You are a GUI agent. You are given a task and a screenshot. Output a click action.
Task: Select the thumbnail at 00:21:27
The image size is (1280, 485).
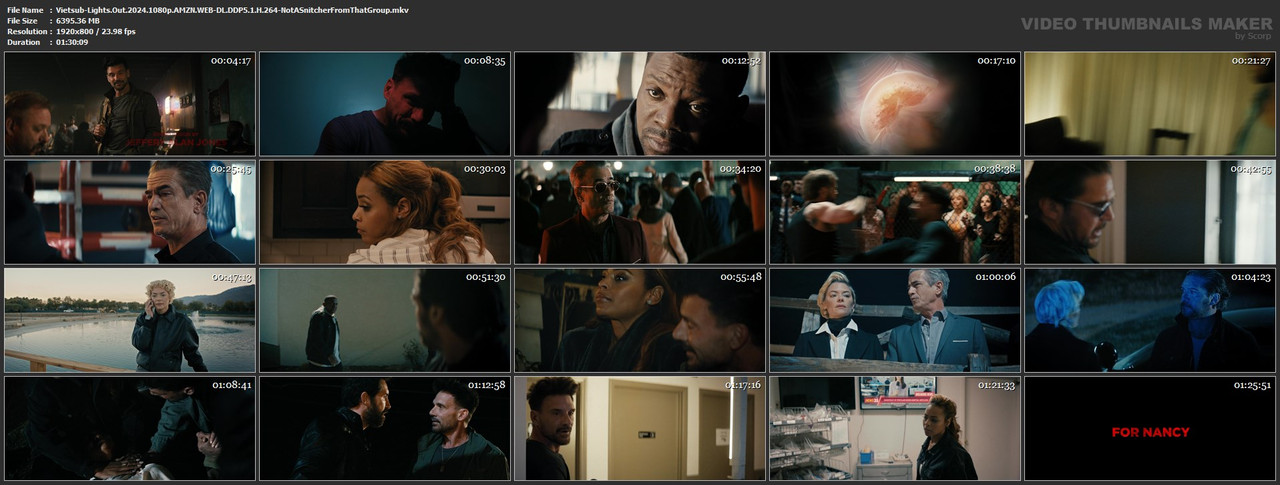coord(1150,104)
